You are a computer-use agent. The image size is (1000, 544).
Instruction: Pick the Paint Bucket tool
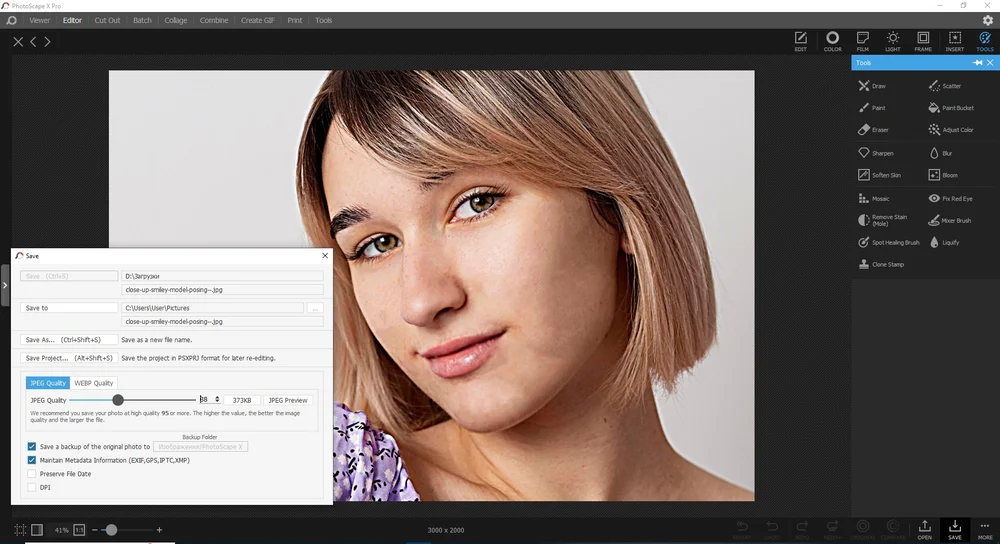[951, 108]
